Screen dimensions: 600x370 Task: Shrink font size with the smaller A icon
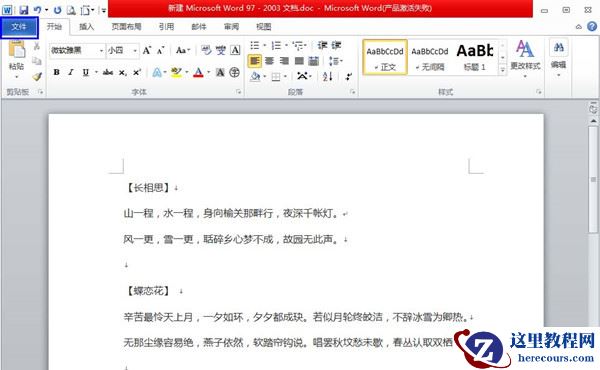pos(161,51)
